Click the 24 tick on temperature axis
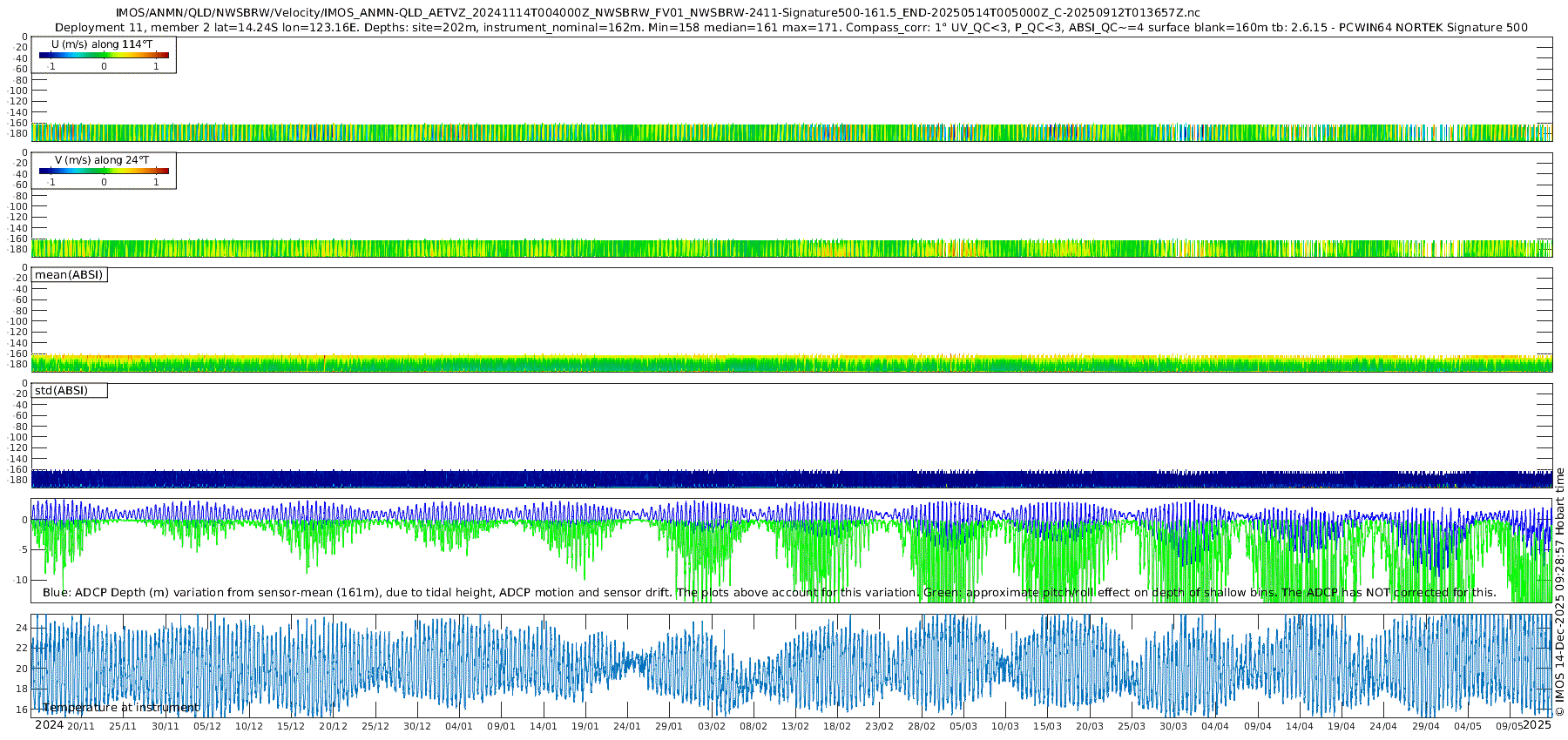 coord(23,628)
